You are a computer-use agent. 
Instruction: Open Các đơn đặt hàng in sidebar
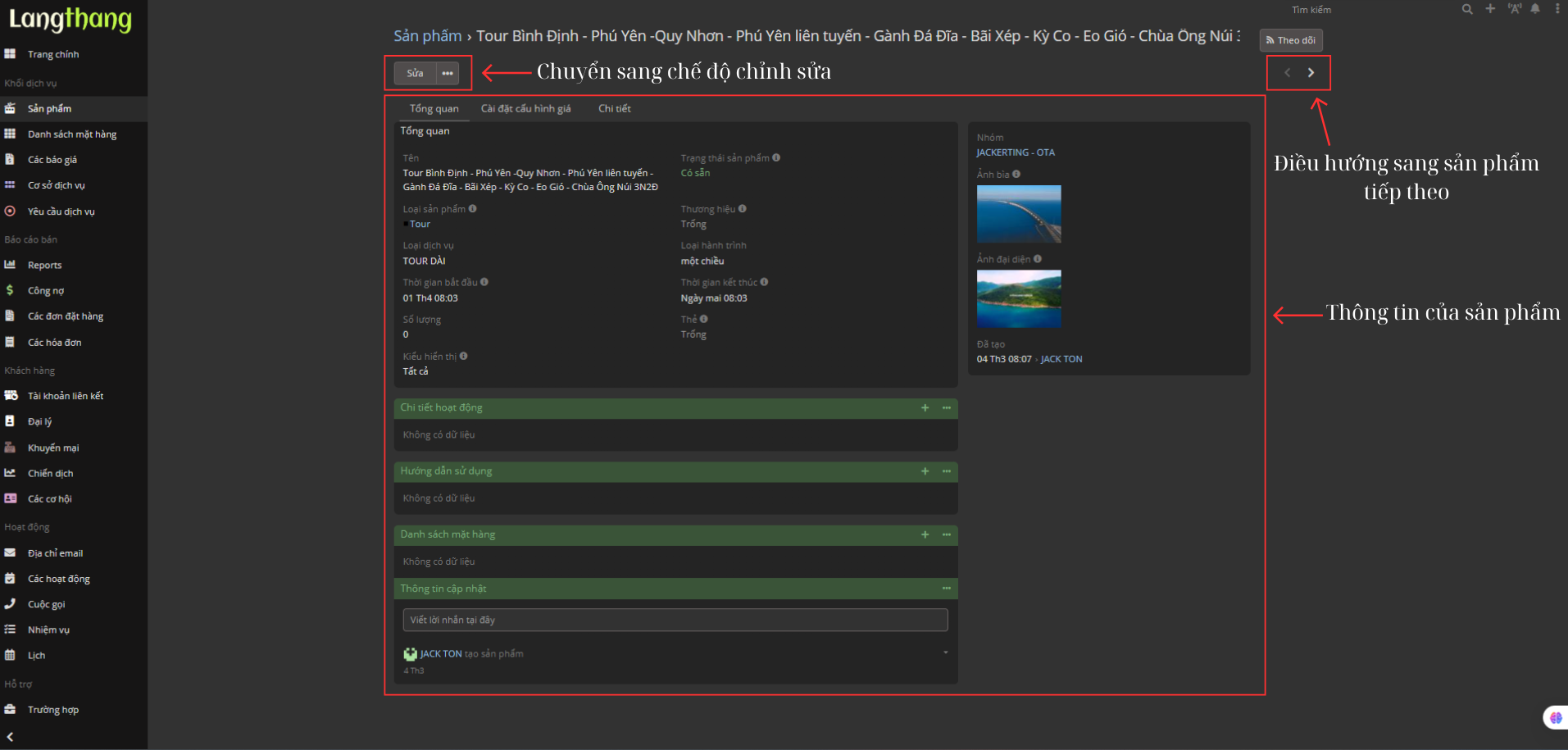(65, 316)
